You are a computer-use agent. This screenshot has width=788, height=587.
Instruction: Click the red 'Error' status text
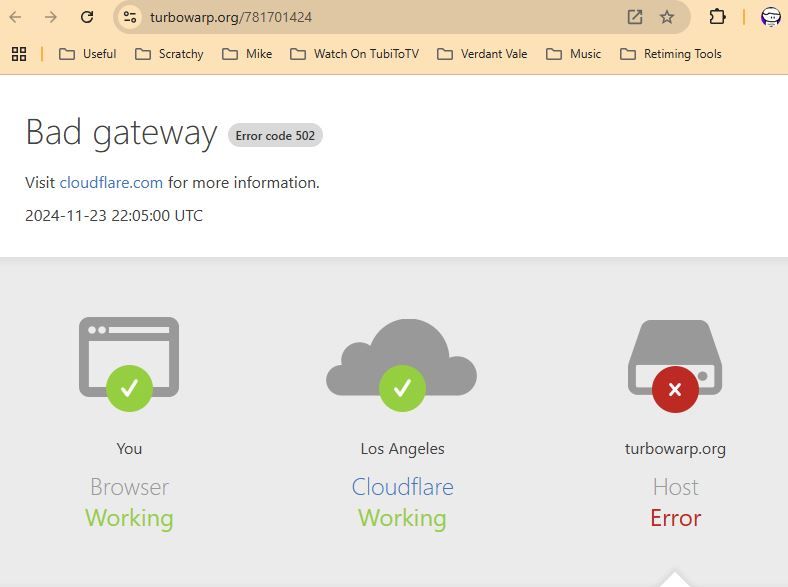(675, 518)
